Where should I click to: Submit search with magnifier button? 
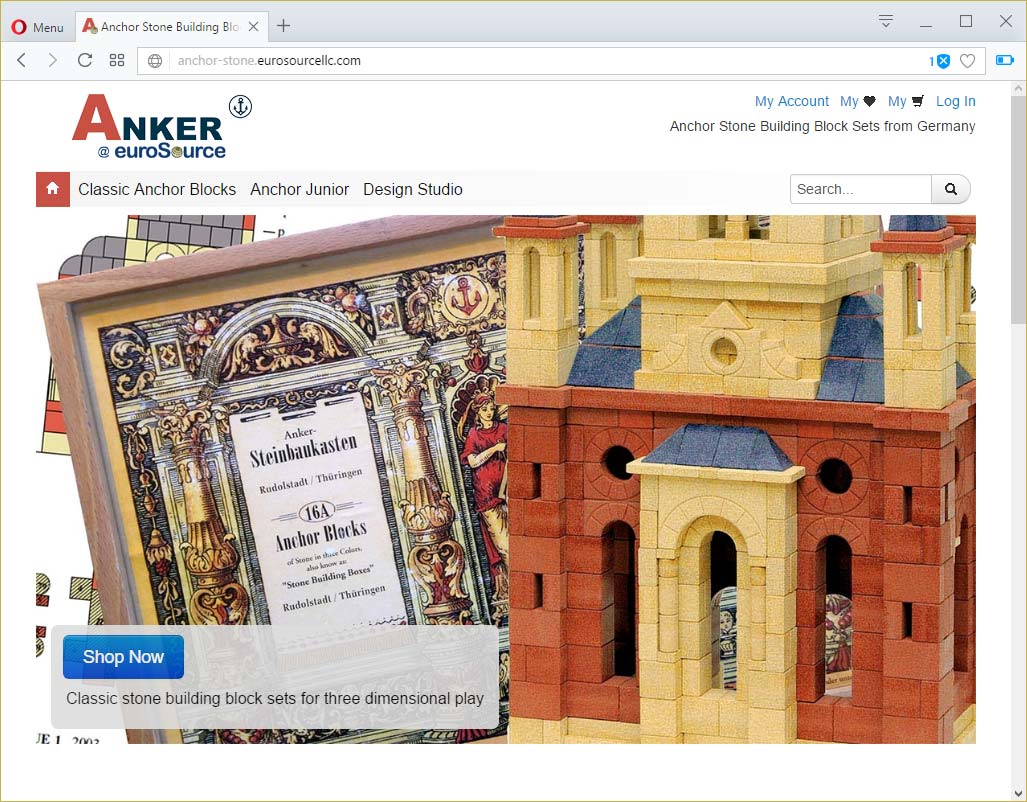[951, 189]
